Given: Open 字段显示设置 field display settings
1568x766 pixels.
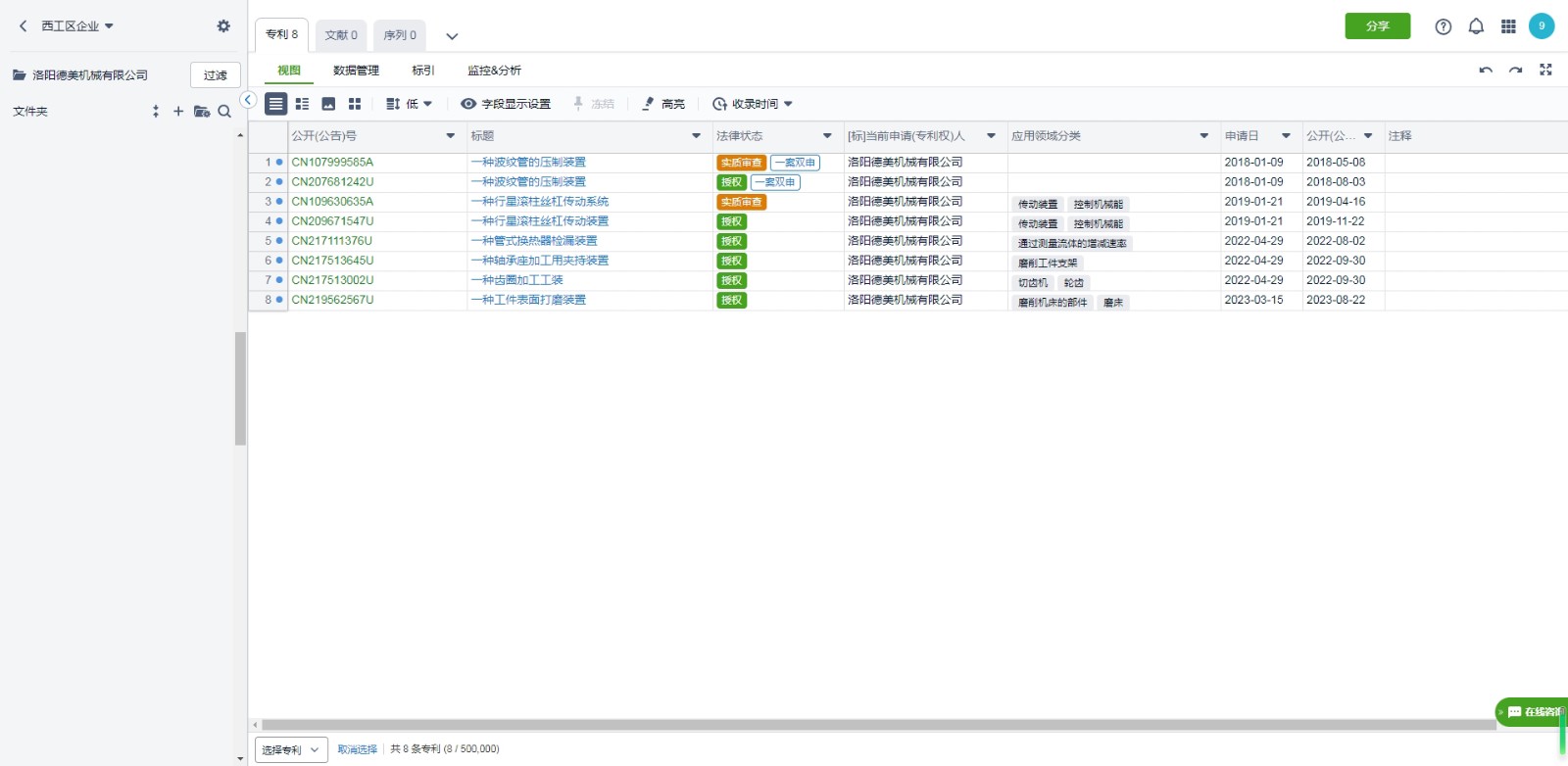Looking at the screenshot, I should [506, 104].
